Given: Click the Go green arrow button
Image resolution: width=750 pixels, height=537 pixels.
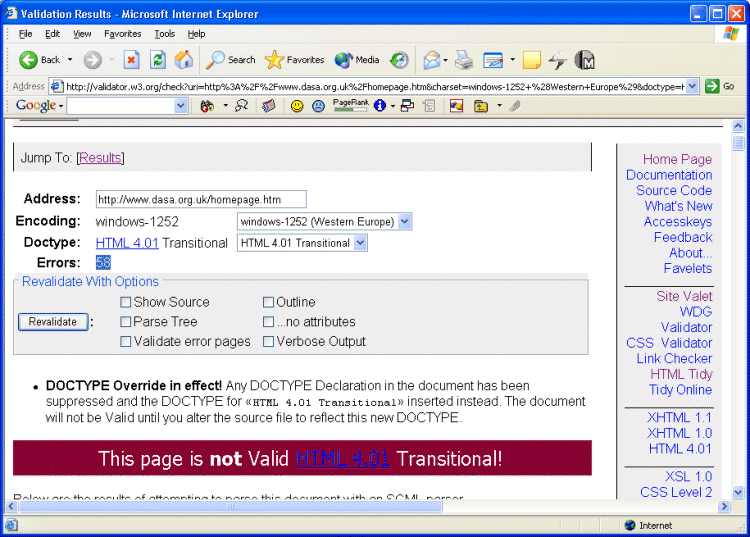Looking at the screenshot, I should 712,87.
